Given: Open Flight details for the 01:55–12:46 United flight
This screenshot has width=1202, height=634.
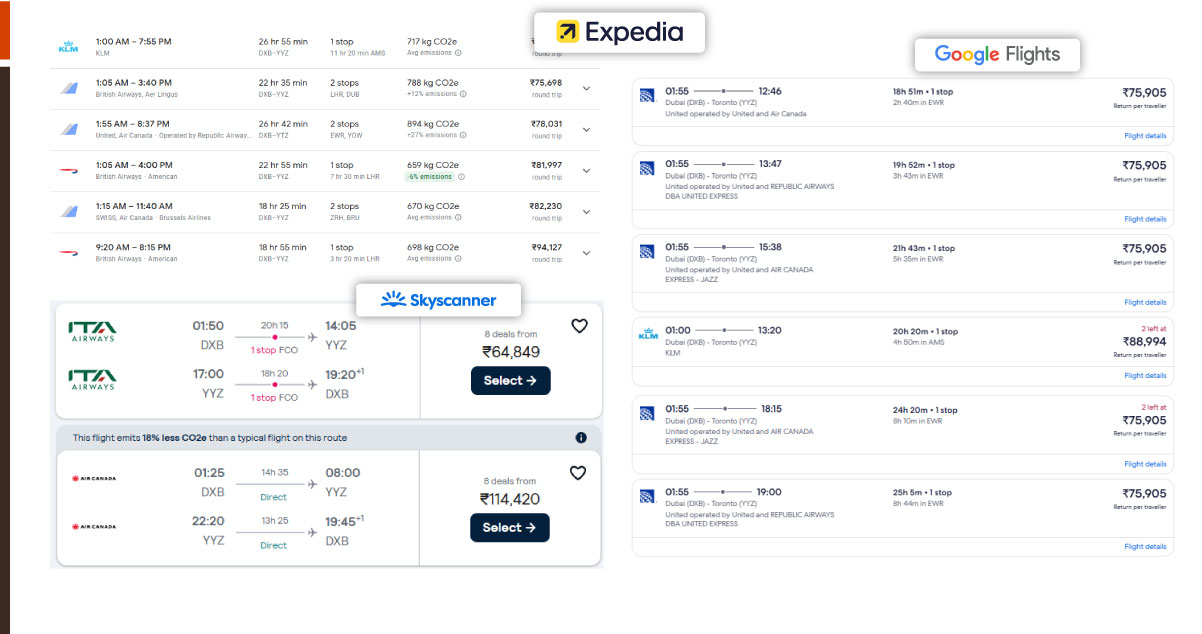Looking at the screenshot, I should (1145, 136).
